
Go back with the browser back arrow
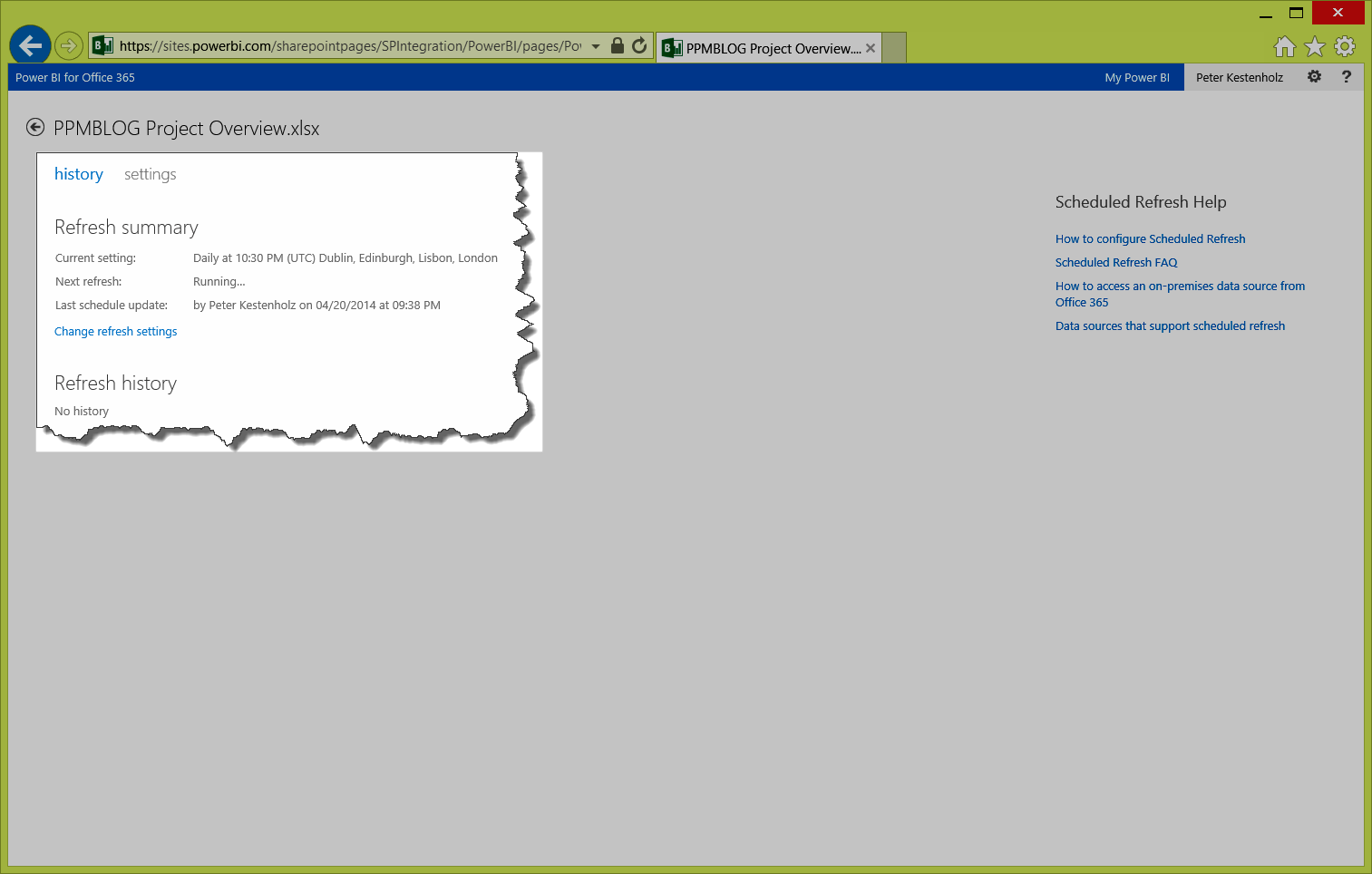(x=30, y=45)
